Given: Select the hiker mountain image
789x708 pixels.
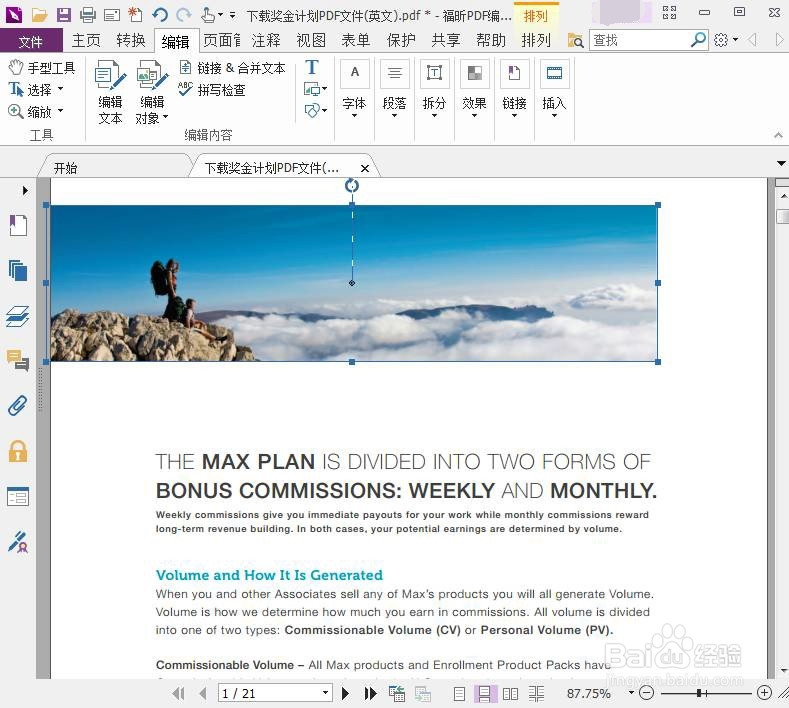Looking at the screenshot, I should (x=354, y=283).
